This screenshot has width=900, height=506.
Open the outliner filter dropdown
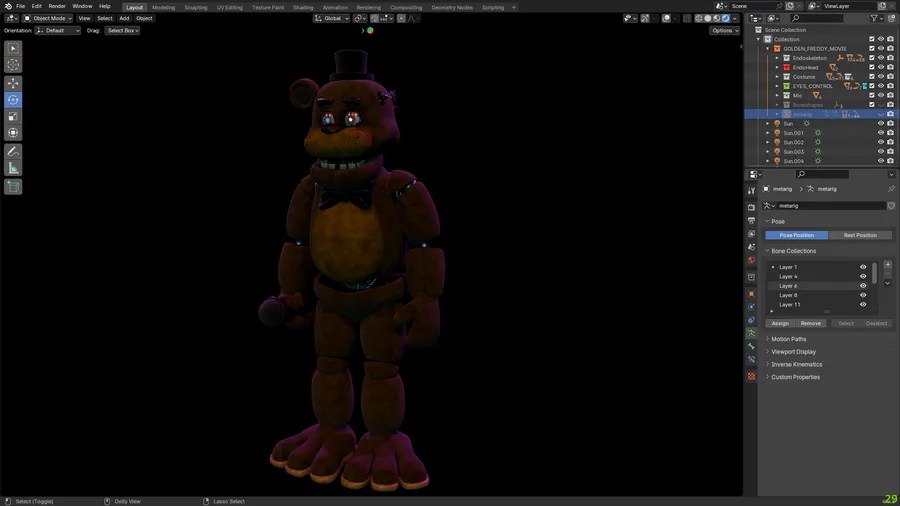(x=876, y=18)
